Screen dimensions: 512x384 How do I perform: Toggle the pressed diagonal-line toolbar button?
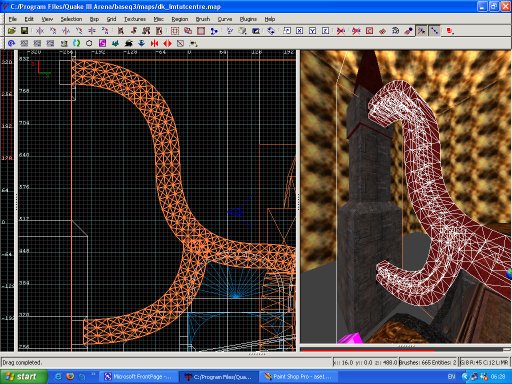434,31
